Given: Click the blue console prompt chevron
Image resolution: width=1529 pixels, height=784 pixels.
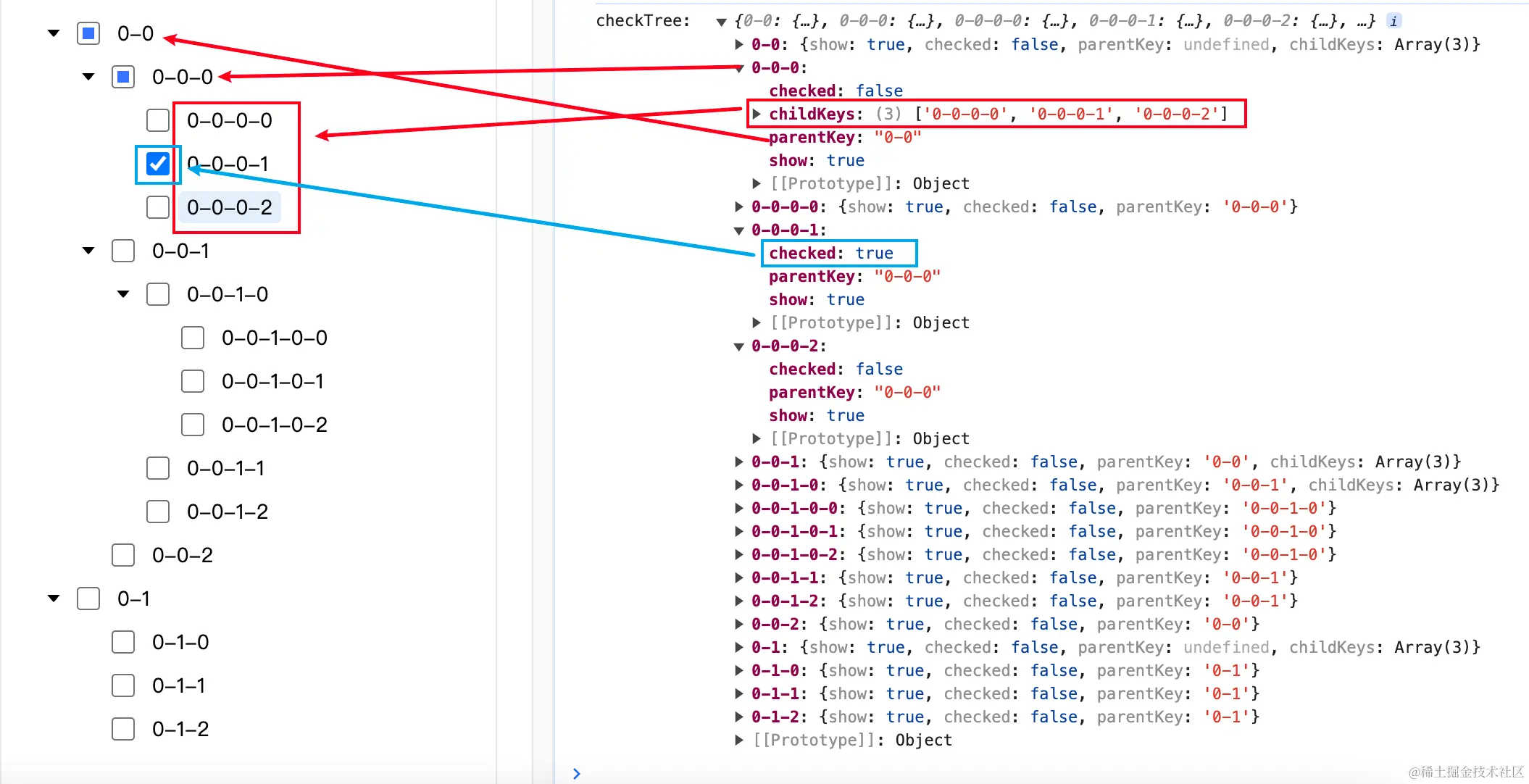Looking at the screenshot, I should [x=576, y=773].
